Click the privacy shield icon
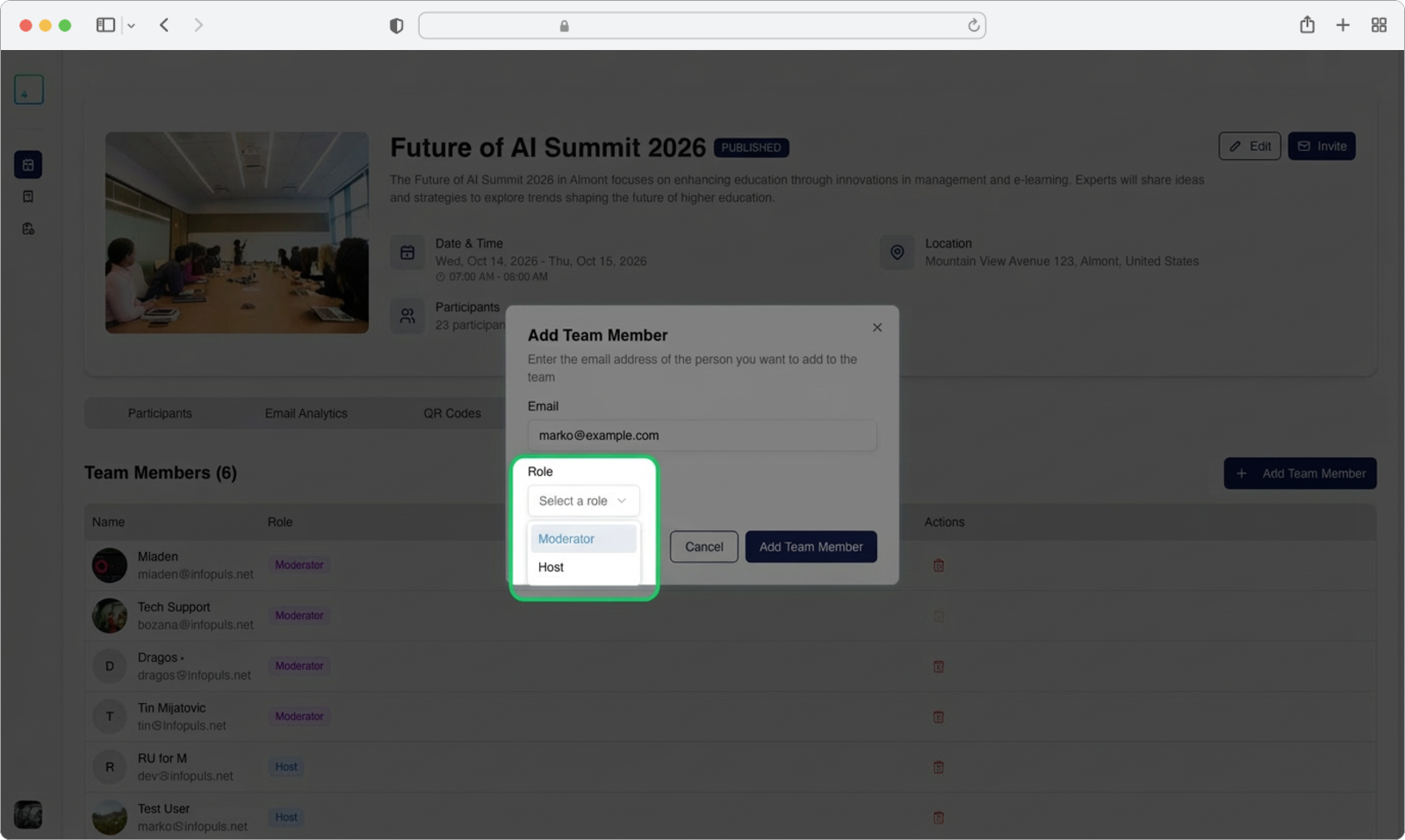This screenshot has width=1405, height=840. click(x=396, y=26)
